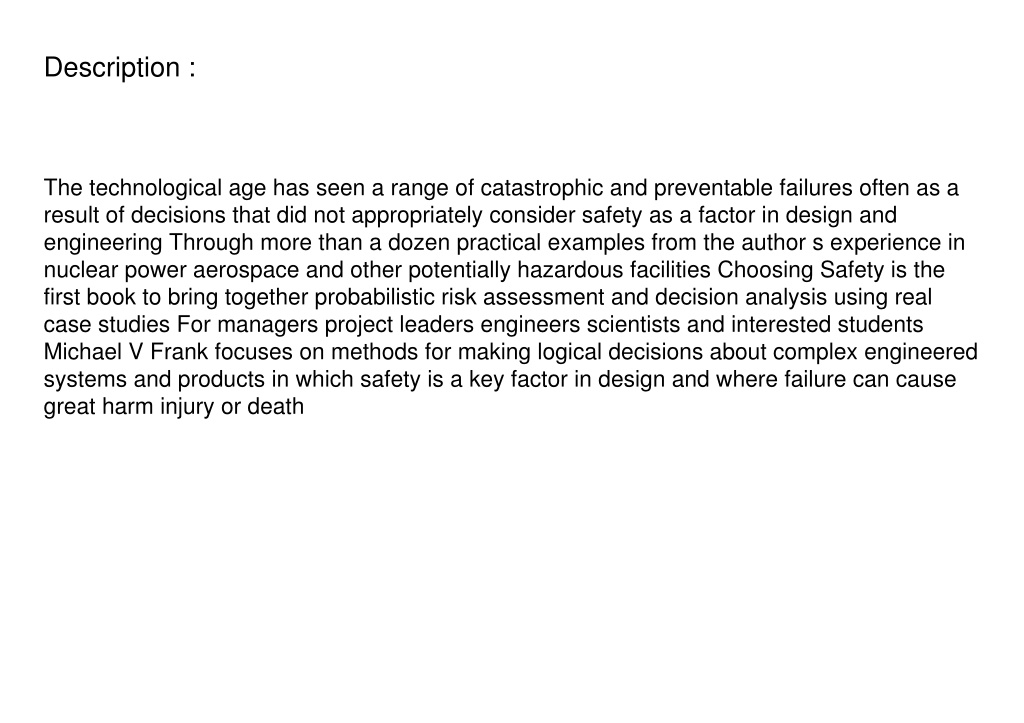The width and height of the screenshot is (1024, 723).
Task: Click the phrase 'nuclear power aerospace'
Action: pos(171,270)
